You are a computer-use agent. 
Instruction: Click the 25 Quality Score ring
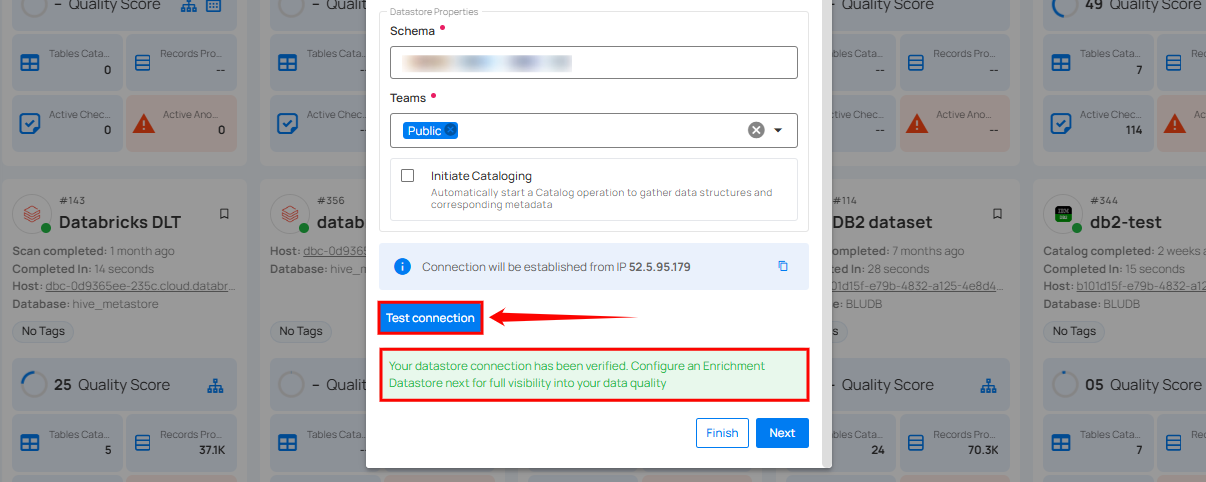(x=33, y=385)
